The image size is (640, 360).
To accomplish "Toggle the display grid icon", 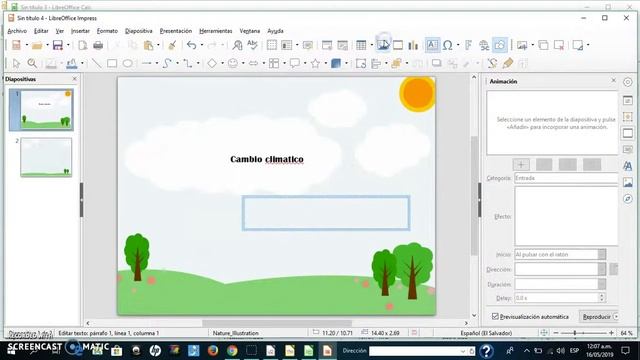I will coord(272,45).
